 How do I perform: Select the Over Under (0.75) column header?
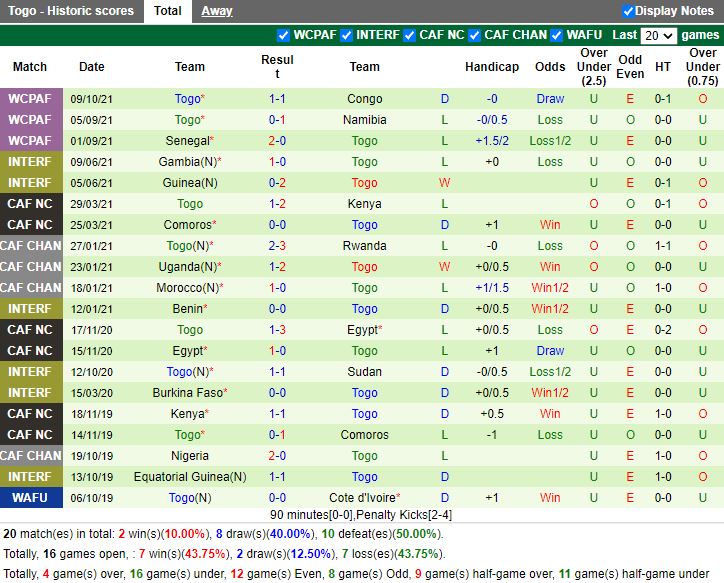coord(702,67)
